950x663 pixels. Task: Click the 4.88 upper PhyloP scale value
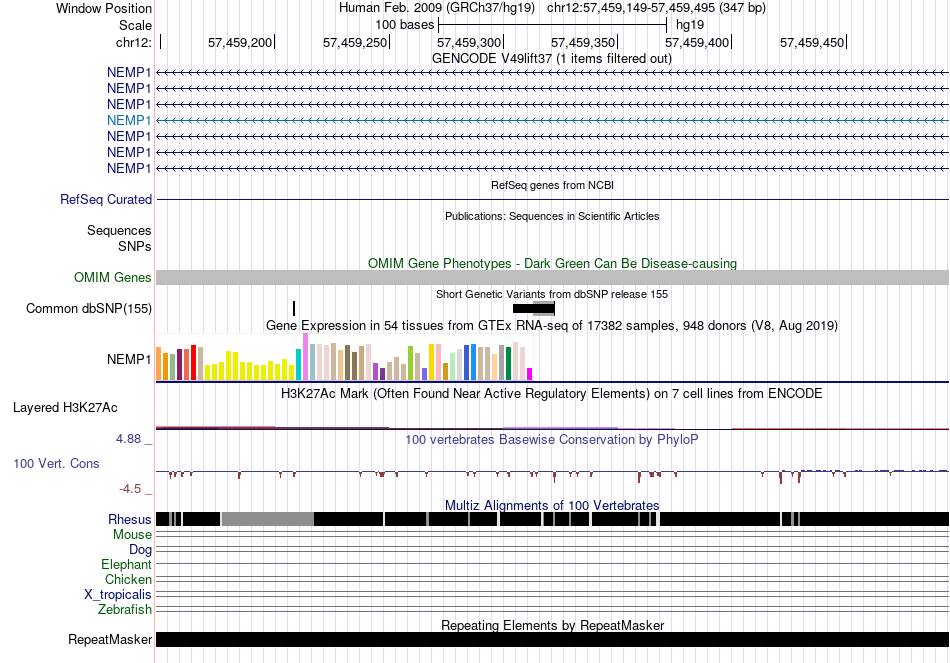128,439
